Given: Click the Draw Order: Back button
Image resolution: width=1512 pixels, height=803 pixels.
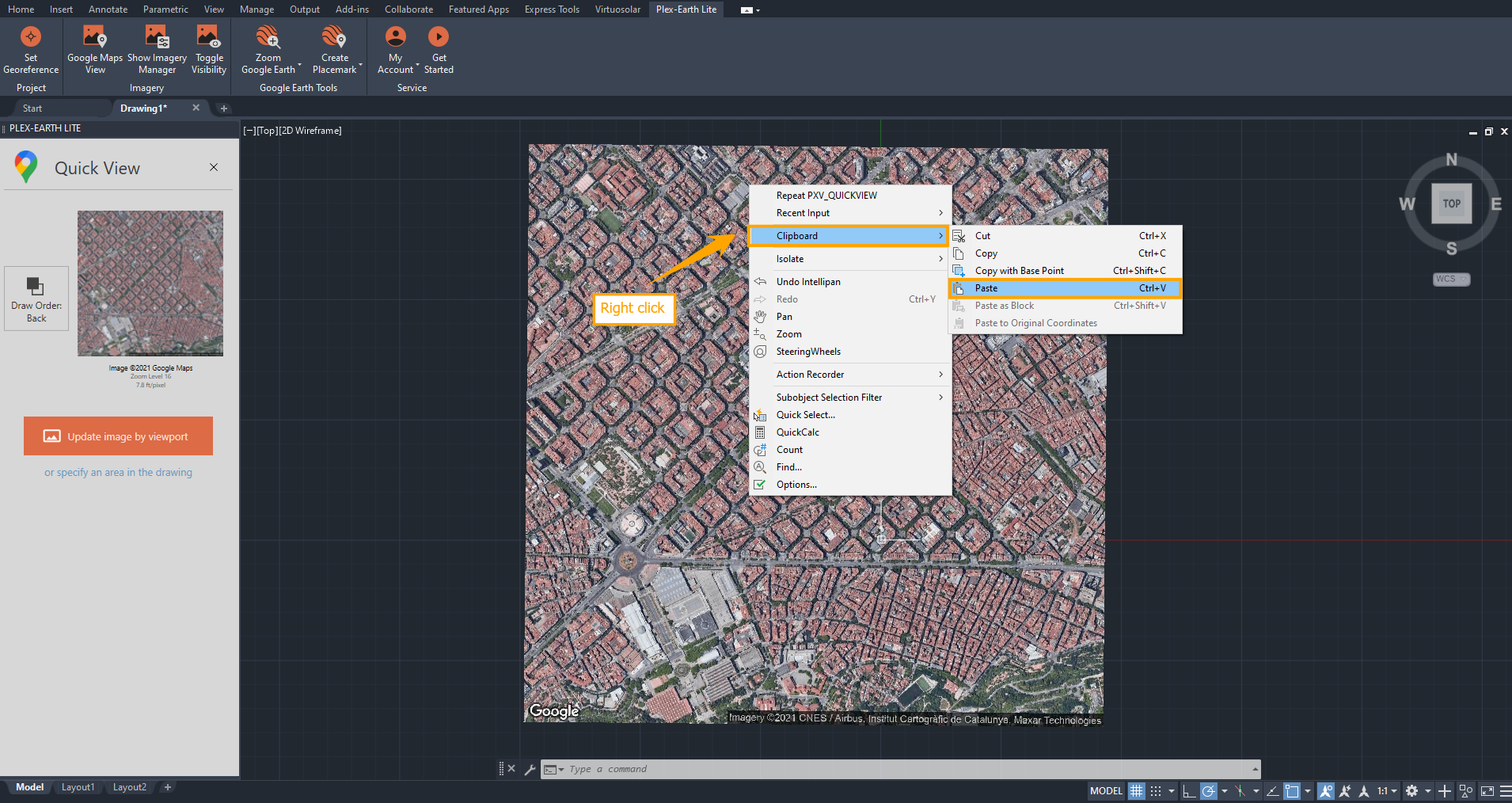Looking at the screenshot, I should 36,299.
